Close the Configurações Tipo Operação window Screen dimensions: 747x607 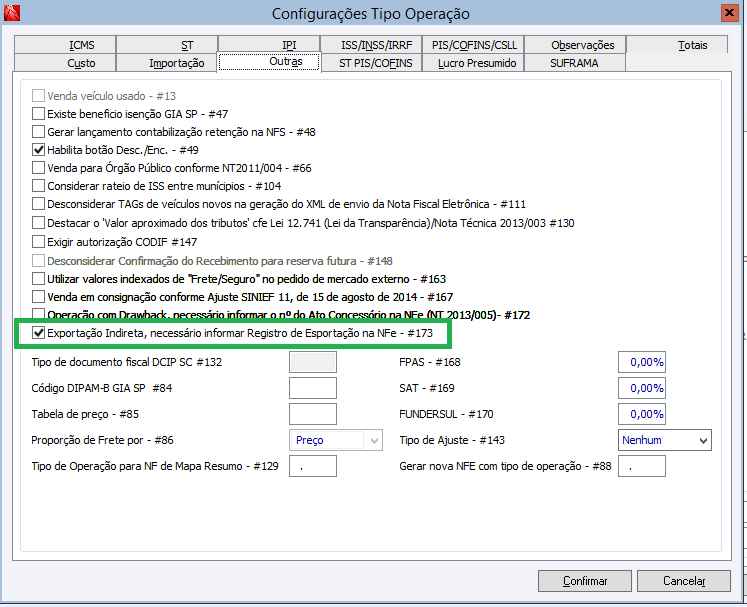[729, 13]
